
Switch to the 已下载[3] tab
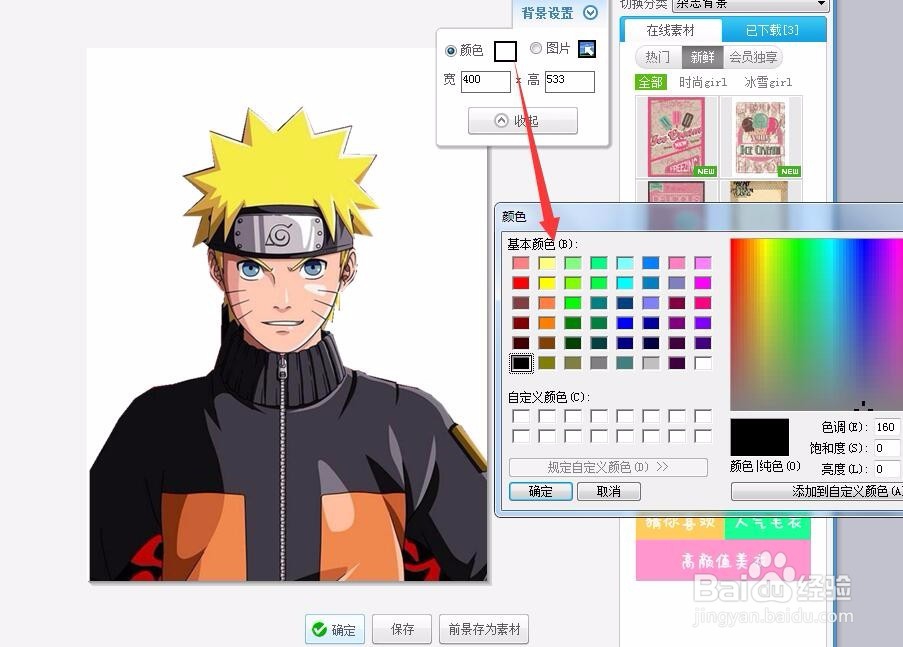772,30
